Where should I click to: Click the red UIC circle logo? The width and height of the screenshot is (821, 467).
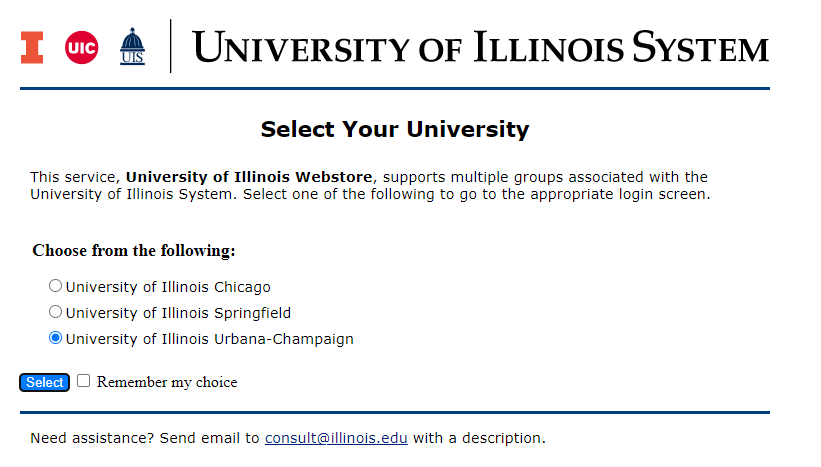[82, 48]
